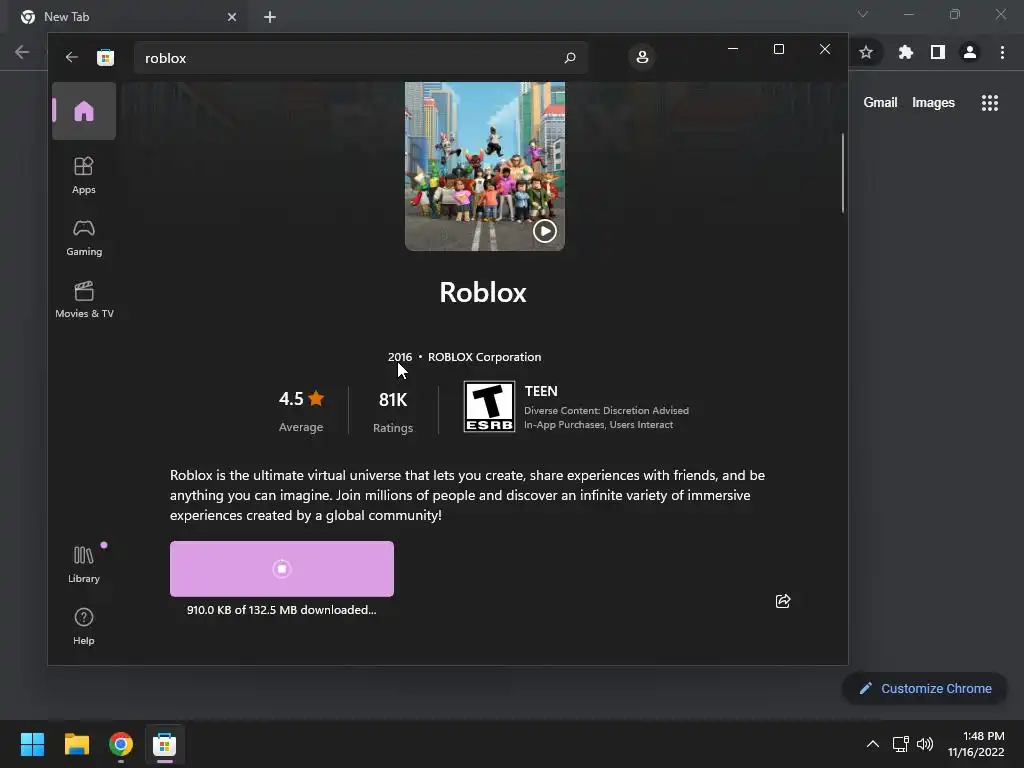Select the New Tab tab in Chrome
This screenshot has width=1024, height=768.
(x=128, y=17)
